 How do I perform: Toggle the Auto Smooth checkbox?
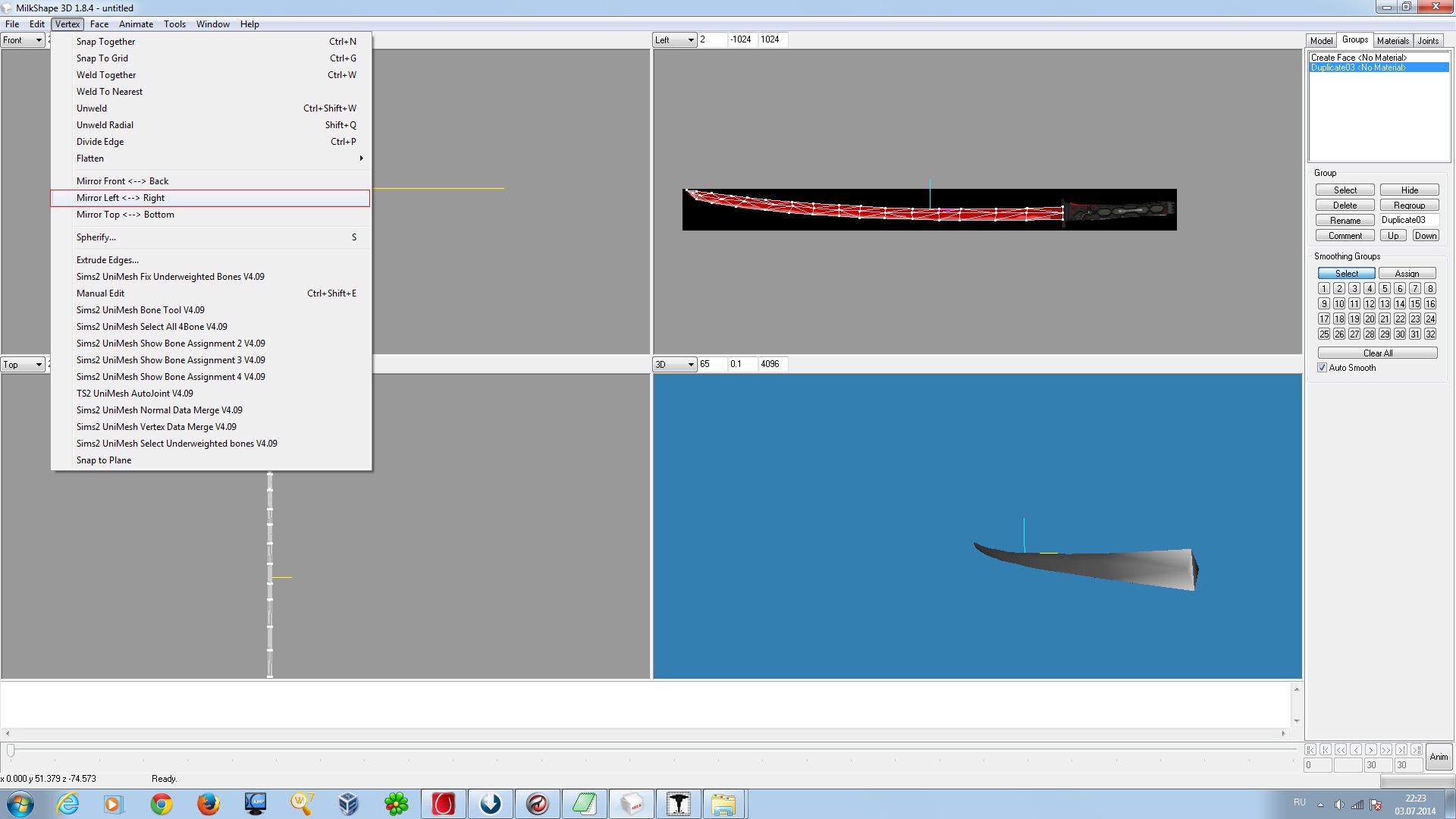[x=1323, y=368]
